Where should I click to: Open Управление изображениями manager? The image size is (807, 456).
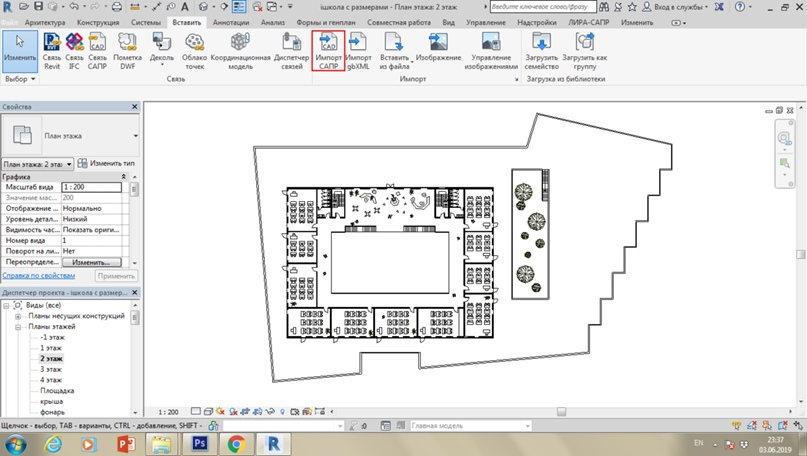coord(490,51)
